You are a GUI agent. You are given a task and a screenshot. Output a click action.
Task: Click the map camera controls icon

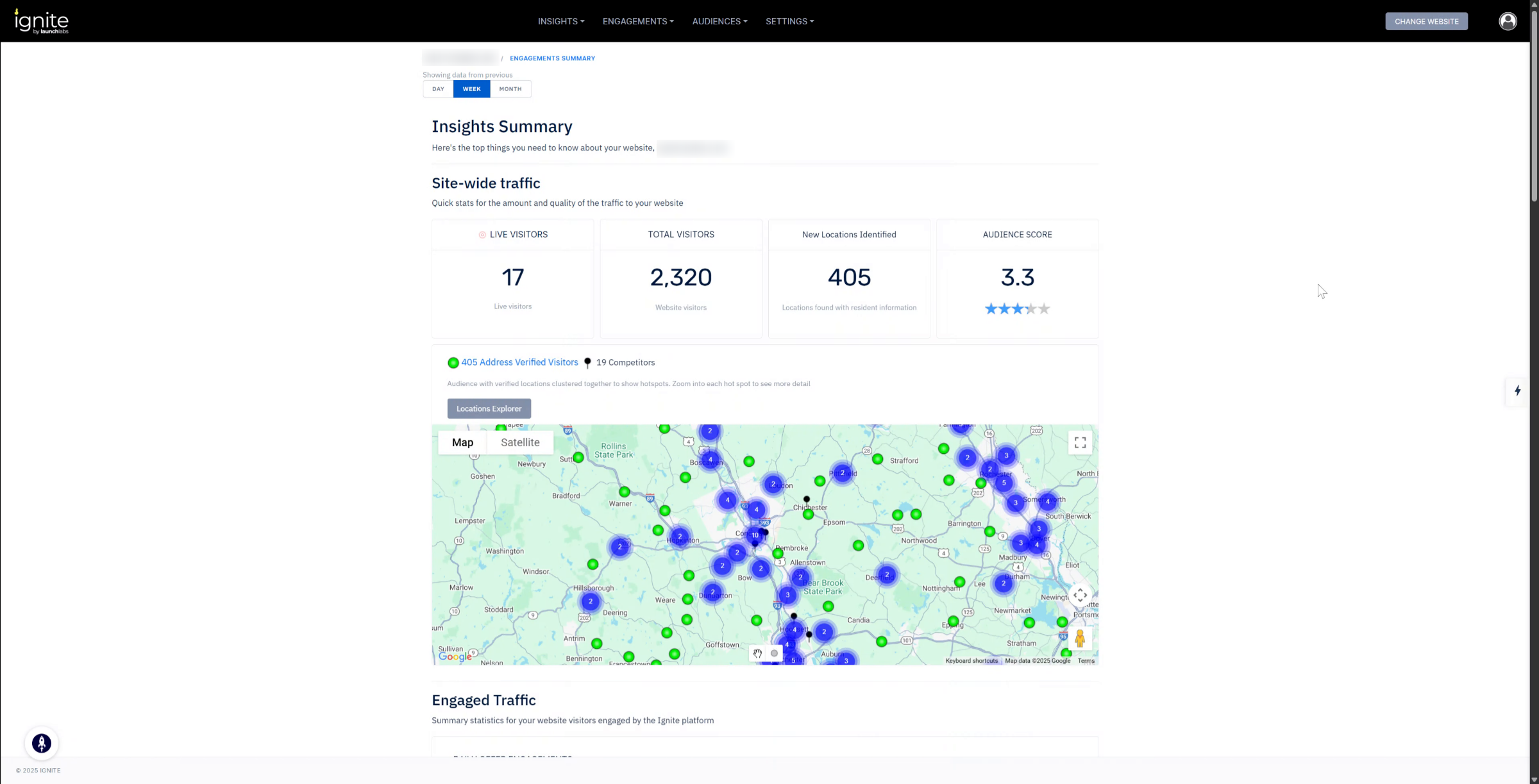click(1080, 596)
